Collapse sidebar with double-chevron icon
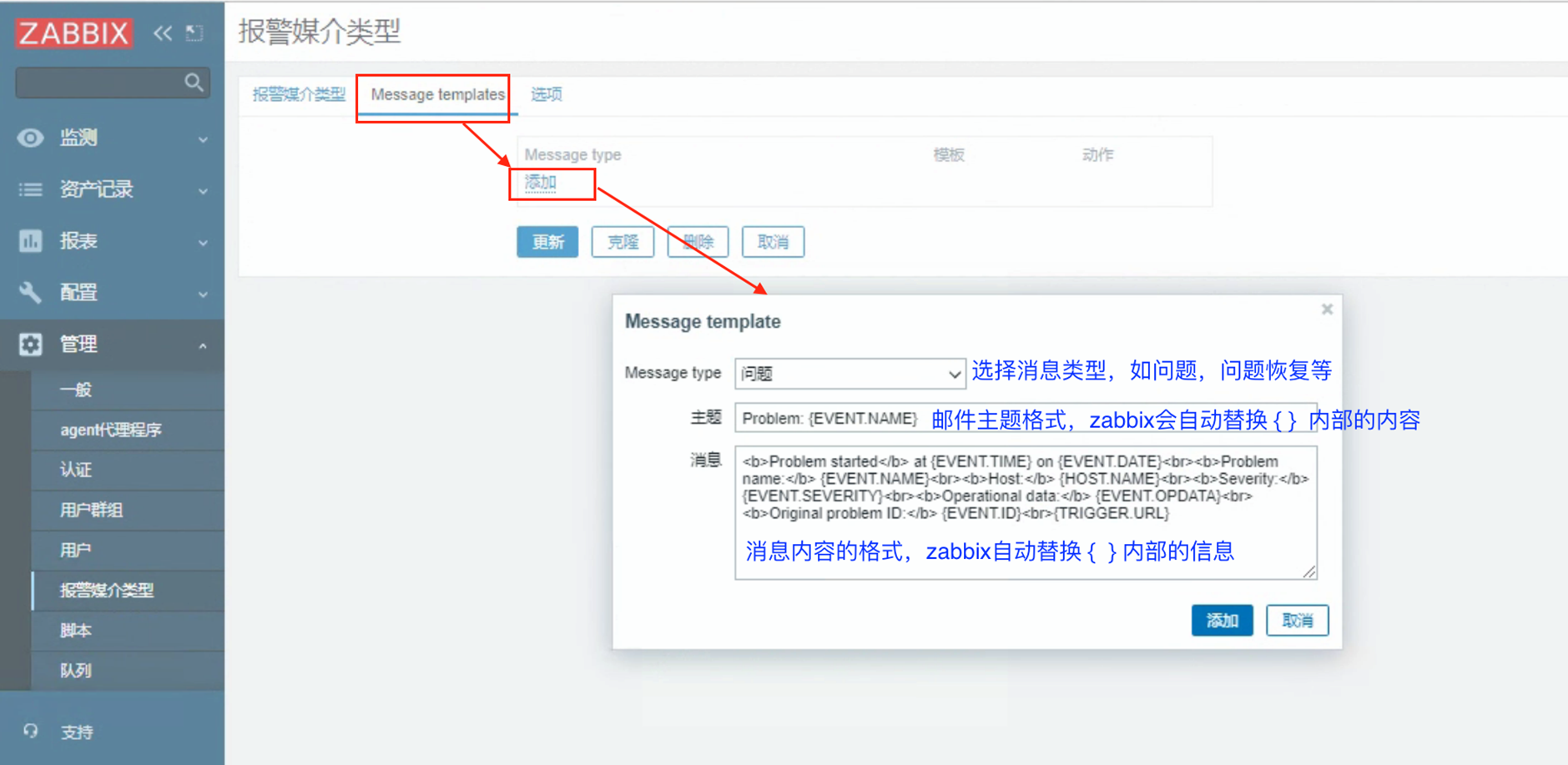The width and height of the screenshot is (1568, 765). (x=163, y=33)
